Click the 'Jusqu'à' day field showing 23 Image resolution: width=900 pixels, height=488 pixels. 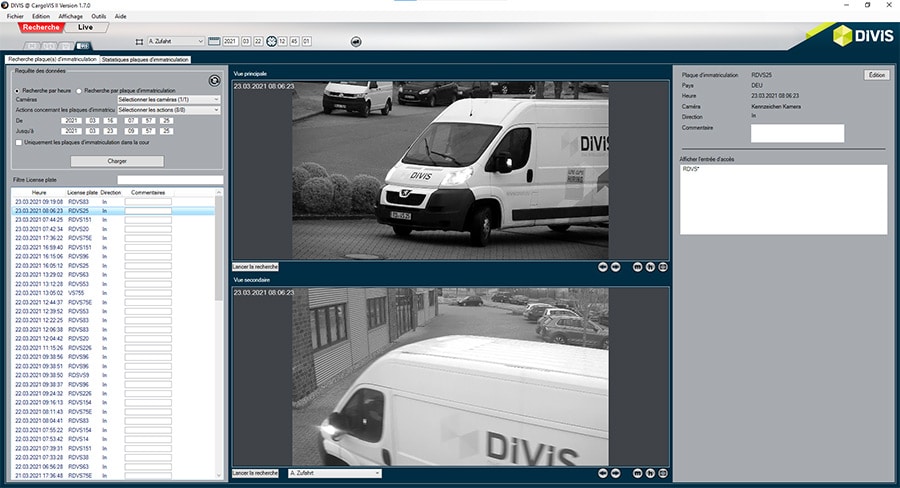[110, 131]
